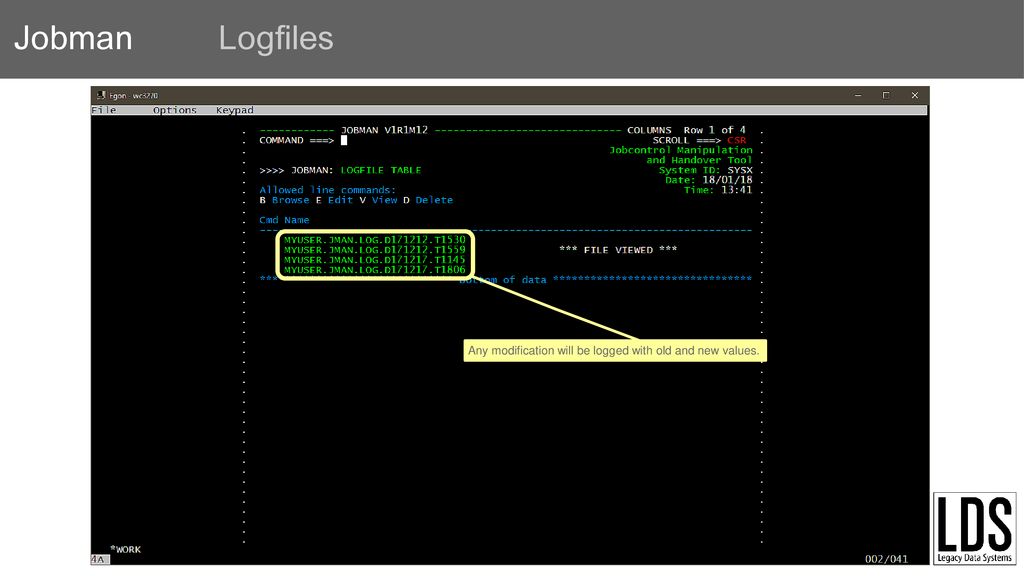1024x576 pixels.
Task: Click the cursor position 002/041 indicator
Action: point(886,559)
